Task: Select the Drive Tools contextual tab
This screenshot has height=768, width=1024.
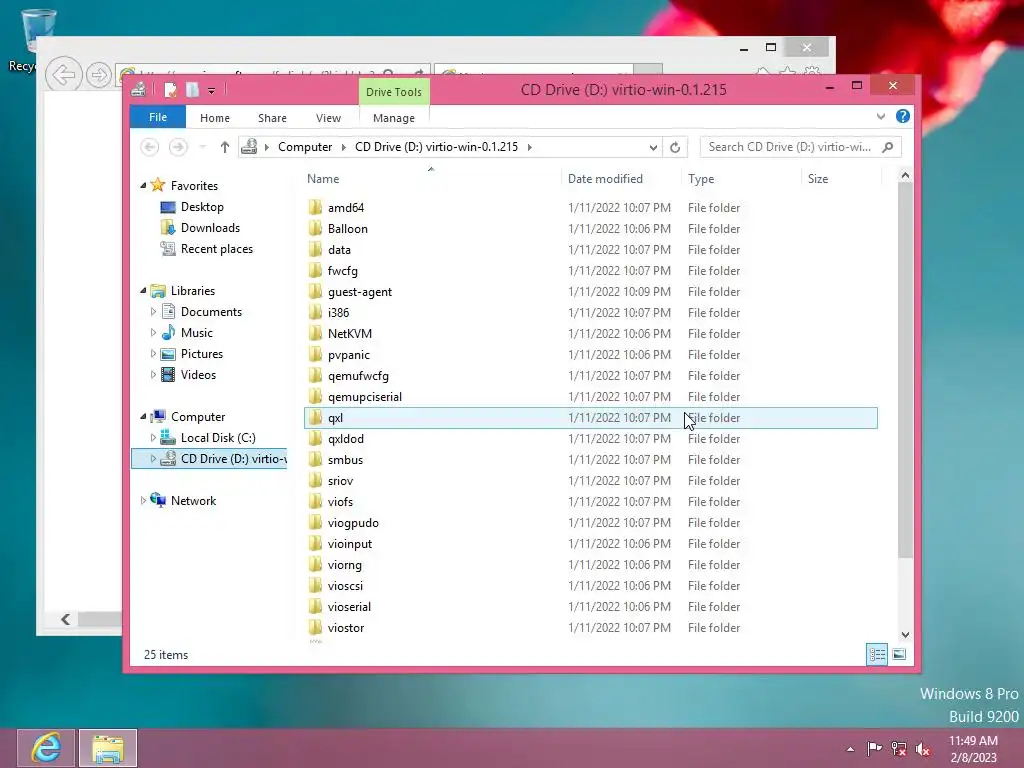Action: [394, 92]
